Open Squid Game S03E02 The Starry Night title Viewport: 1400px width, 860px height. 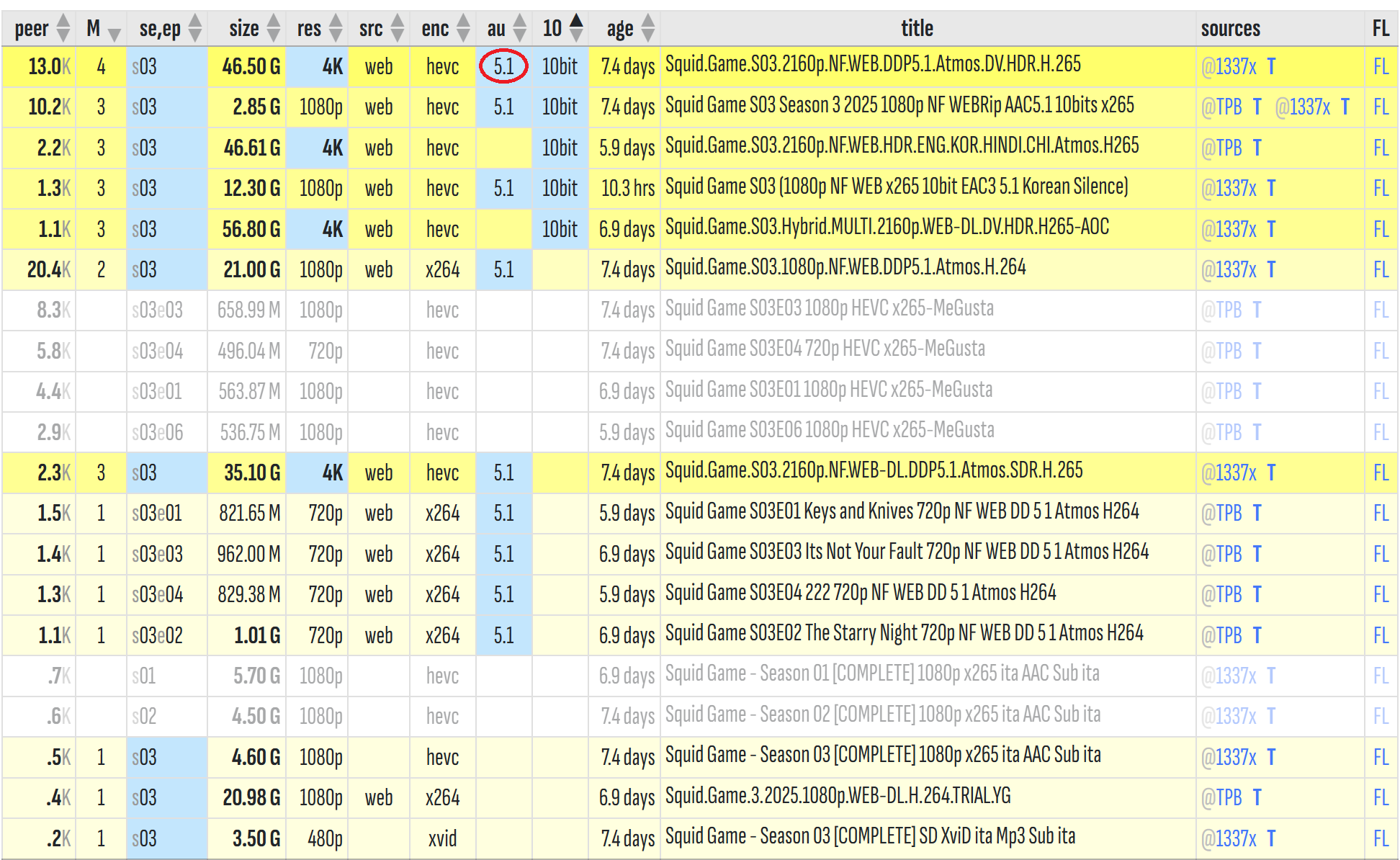pos(904,634)
